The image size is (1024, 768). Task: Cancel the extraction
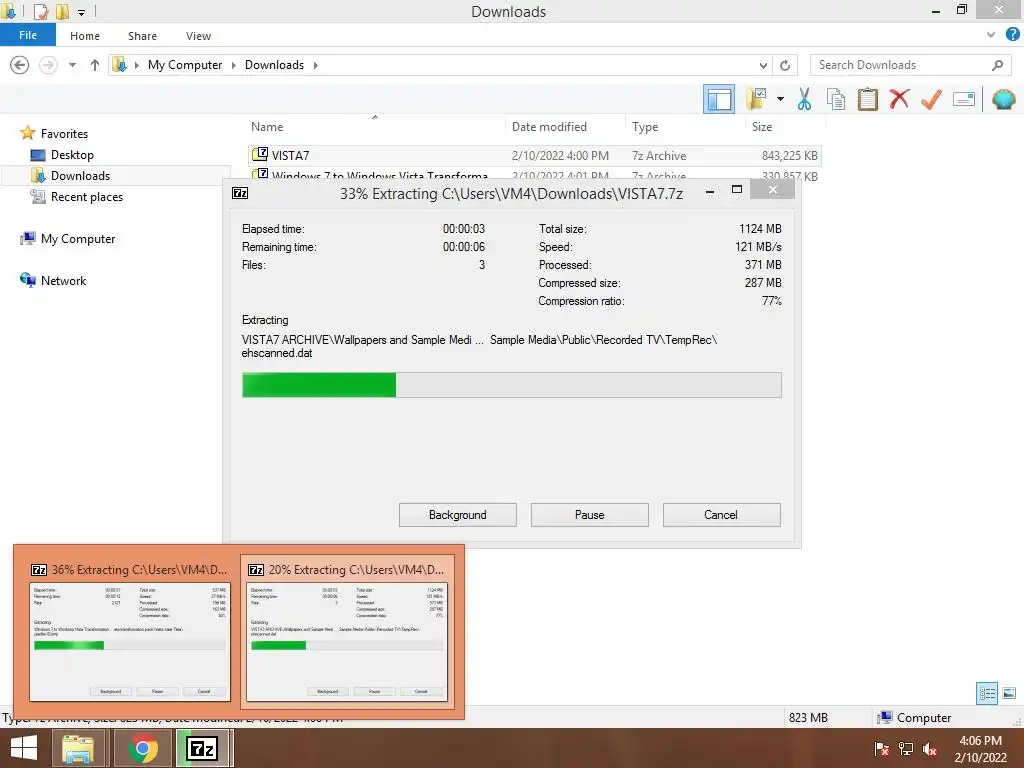(x=721, y=515)
